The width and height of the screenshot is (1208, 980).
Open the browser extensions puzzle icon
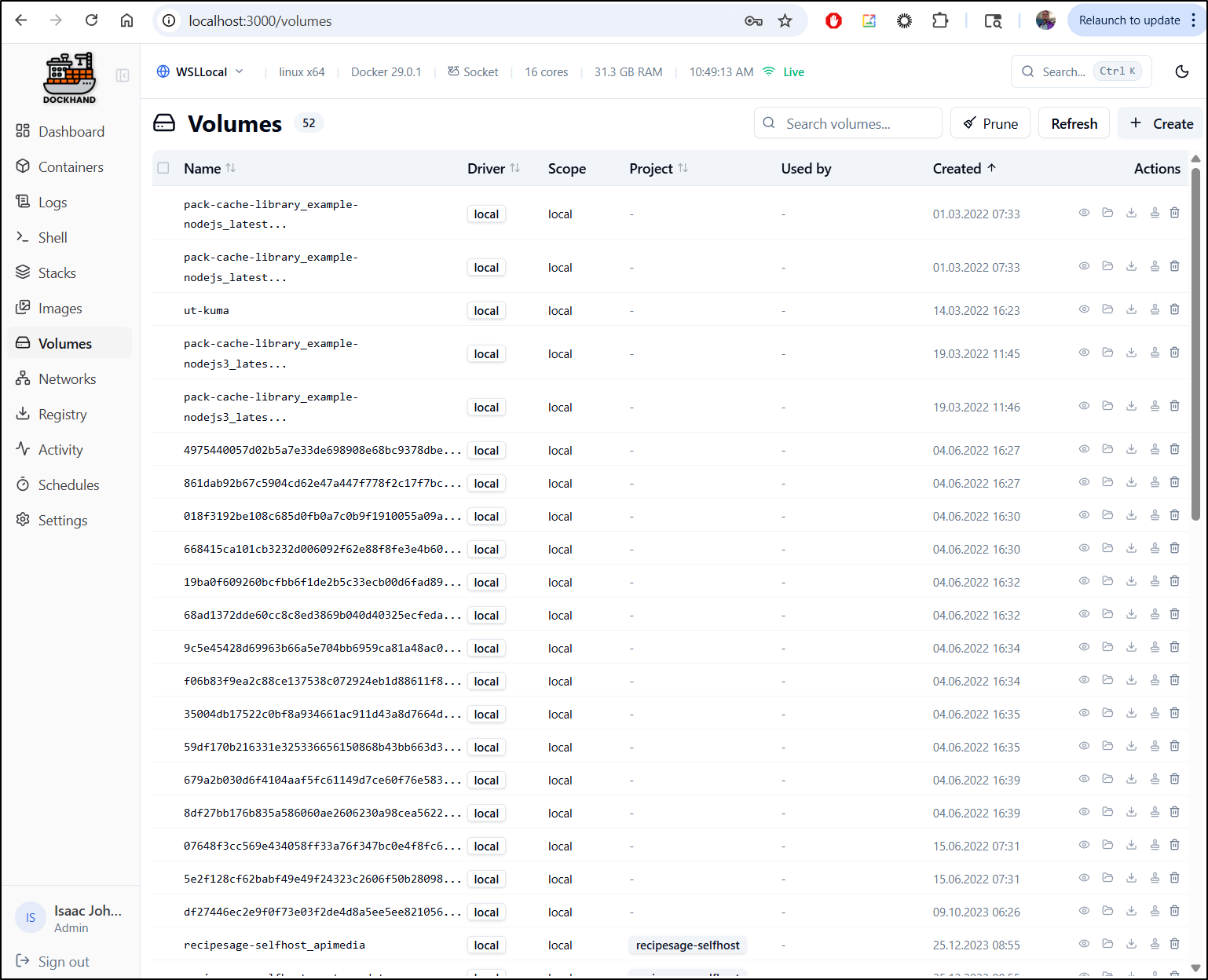click(939, 20)
